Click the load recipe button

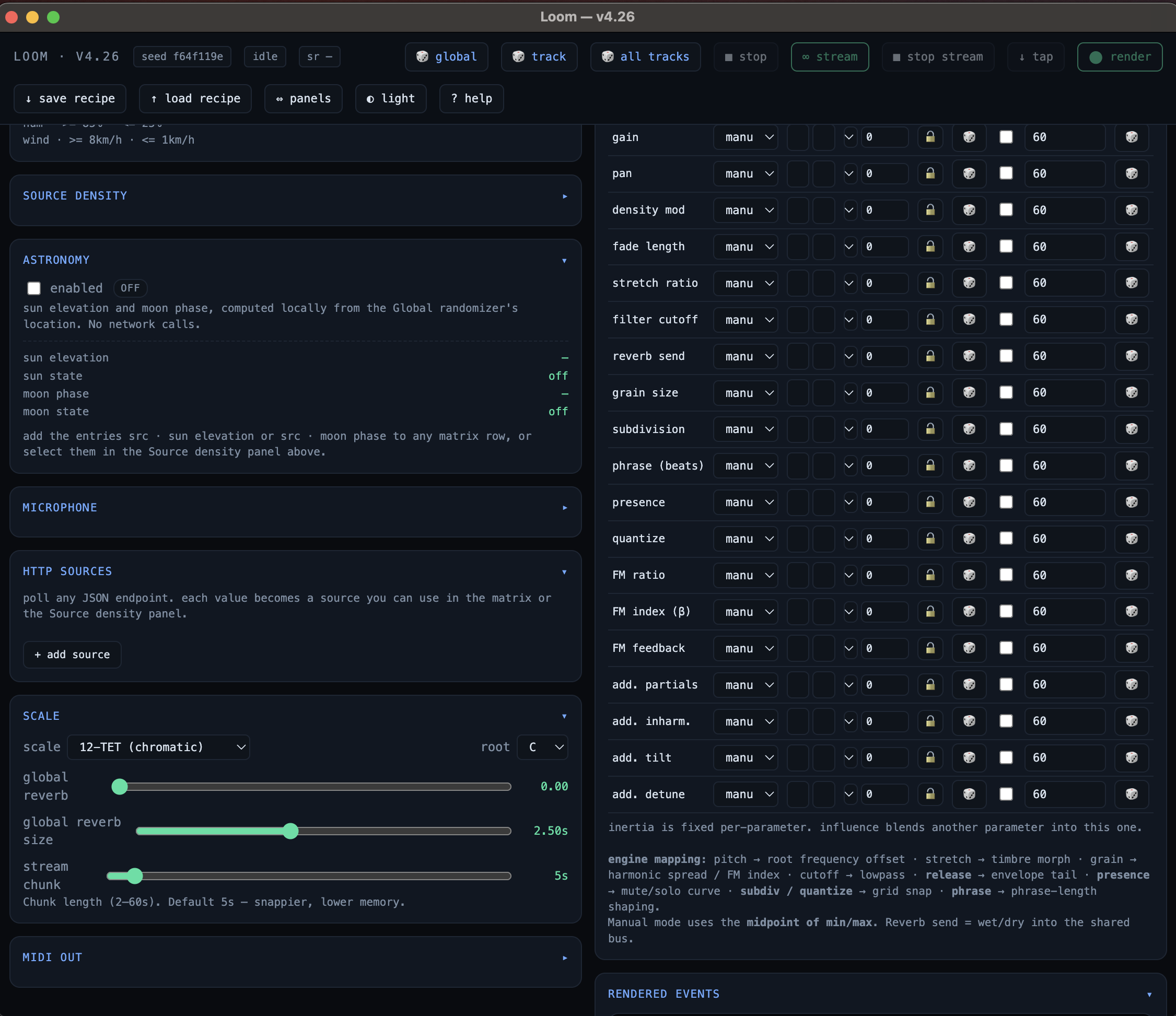195,99
